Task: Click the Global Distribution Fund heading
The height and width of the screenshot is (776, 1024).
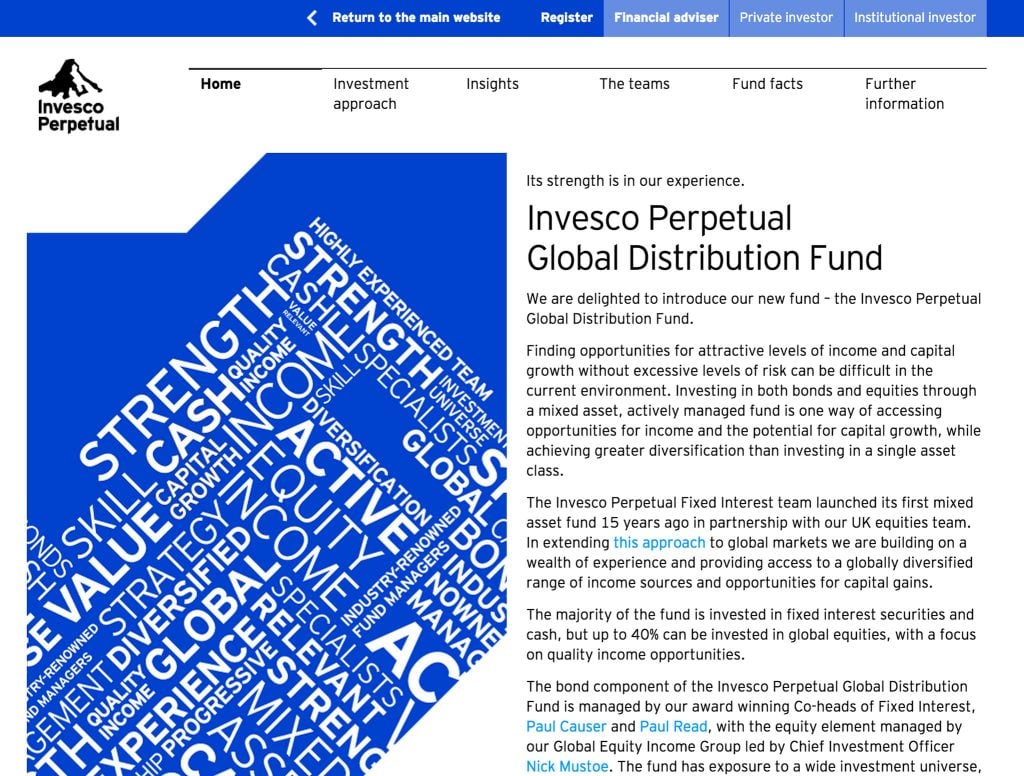Action: coord(704,238)
